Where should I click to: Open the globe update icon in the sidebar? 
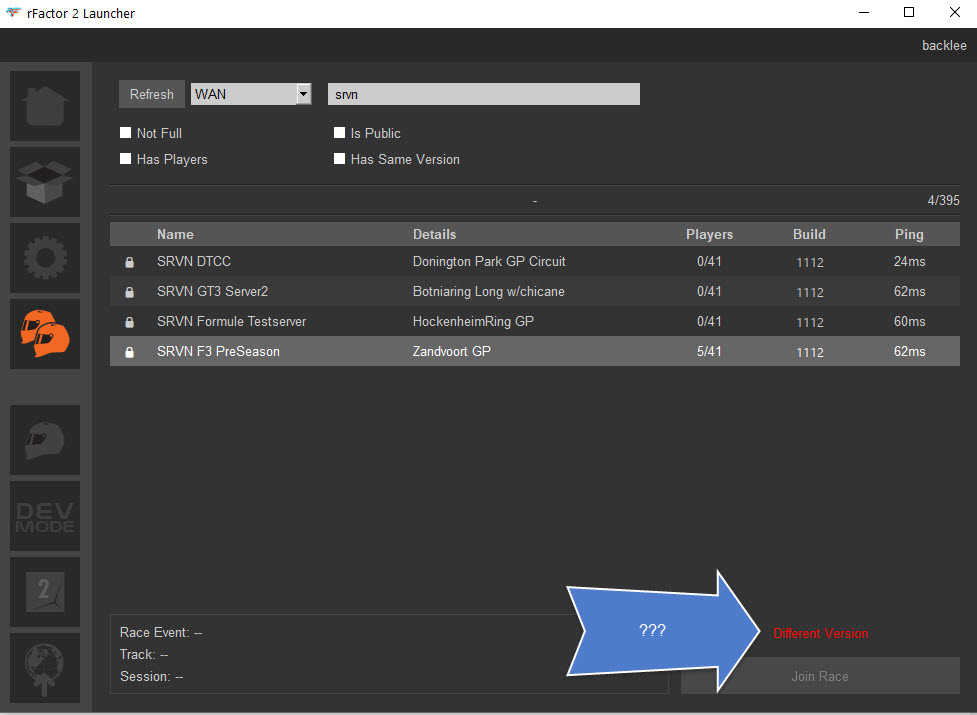point(45,668)
